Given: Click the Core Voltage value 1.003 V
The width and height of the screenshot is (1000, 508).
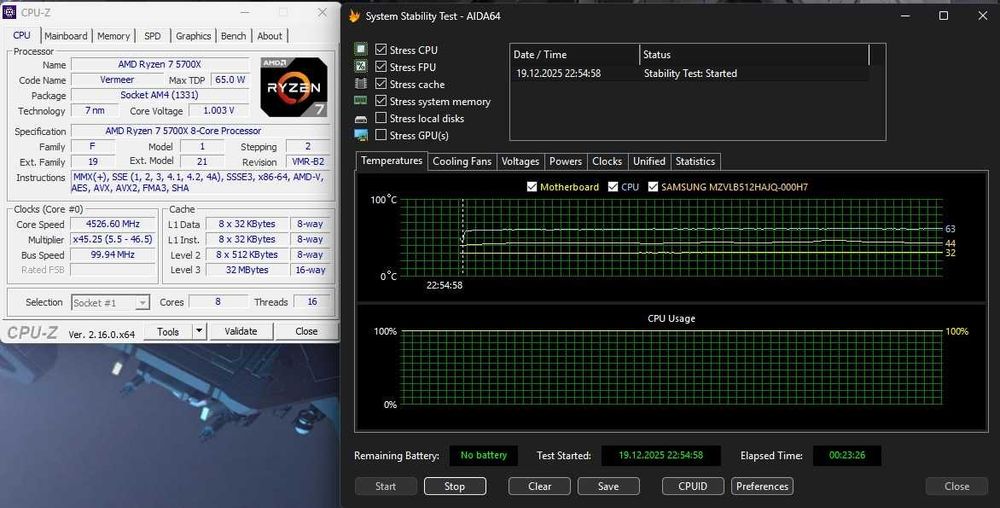Looking at the screenshot, I should [x=219, y=110].
